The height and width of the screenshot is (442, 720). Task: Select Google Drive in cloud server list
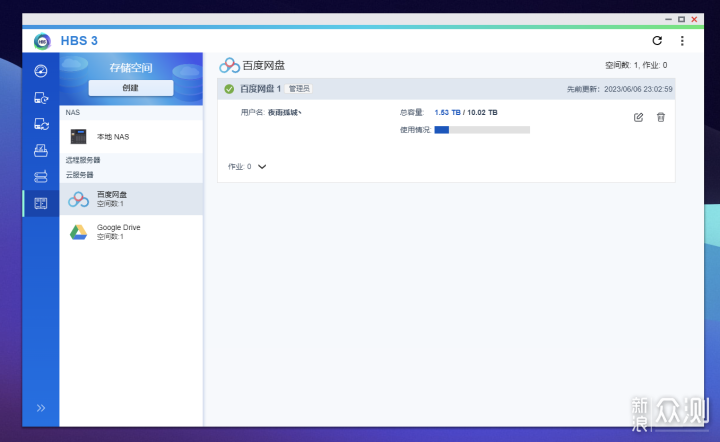[x=131, y=232]
